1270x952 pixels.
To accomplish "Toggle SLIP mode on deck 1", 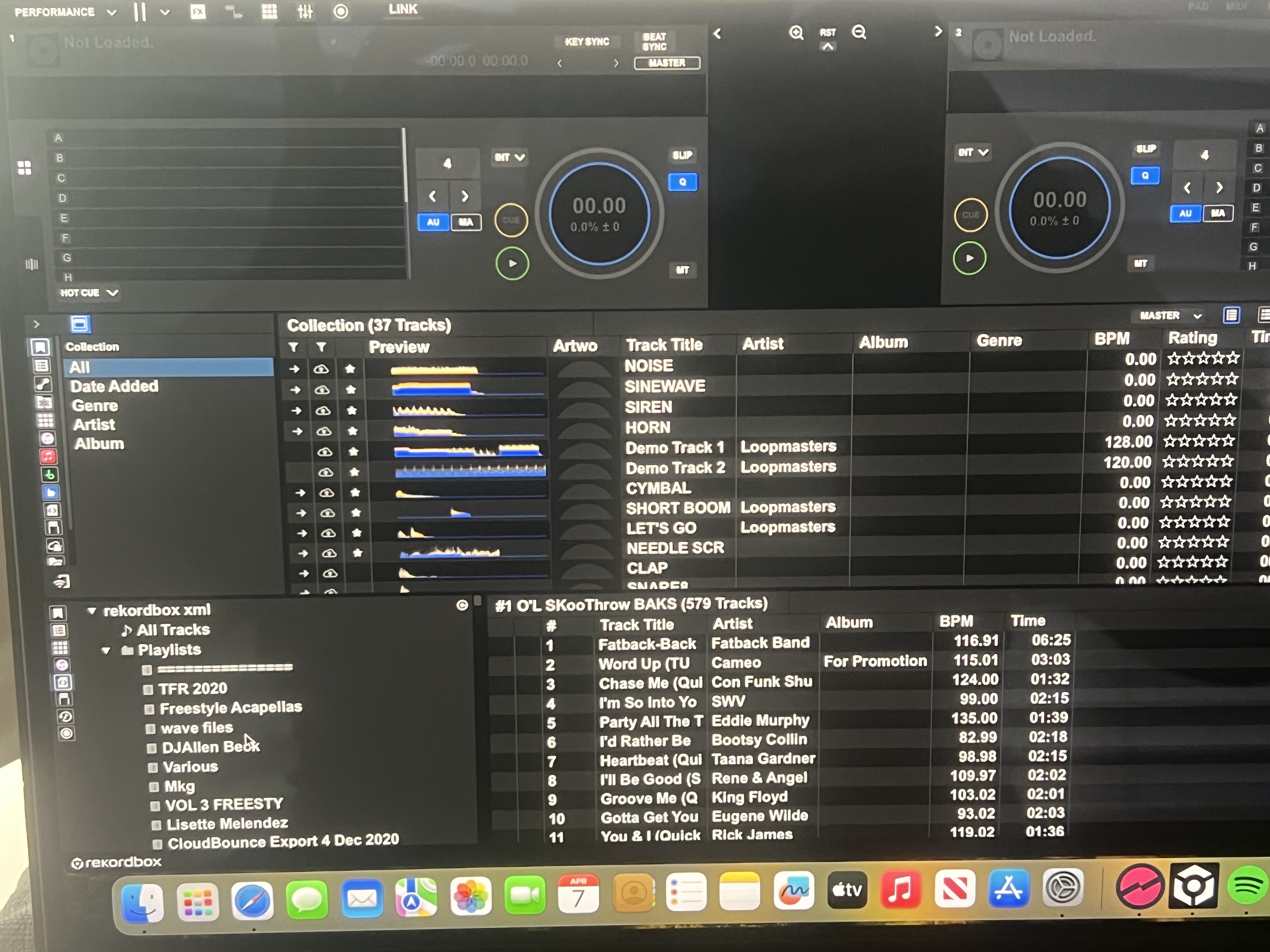I will 682,155.
